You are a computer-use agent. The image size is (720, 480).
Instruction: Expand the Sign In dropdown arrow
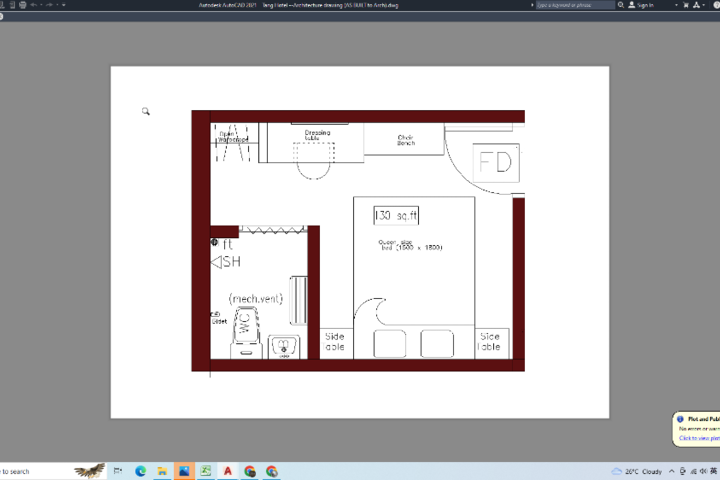point(676,5)
